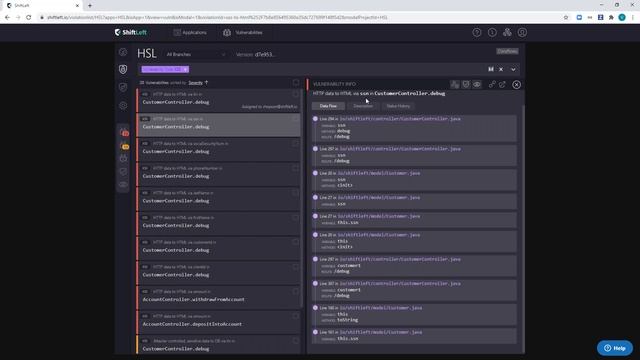The height and width of the screenshot is (360, 640).
Task: Open the Applications menu
Action: point(190,33)
